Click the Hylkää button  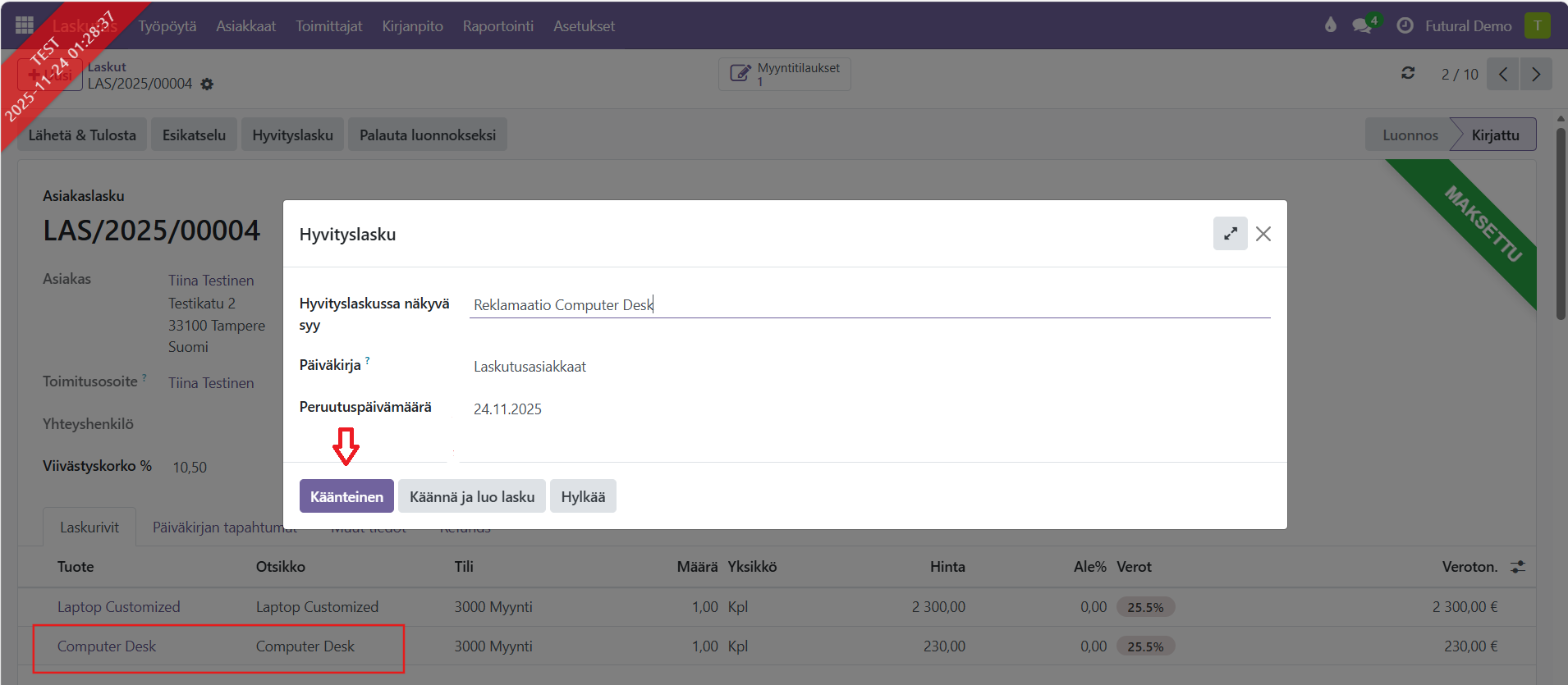583,496
